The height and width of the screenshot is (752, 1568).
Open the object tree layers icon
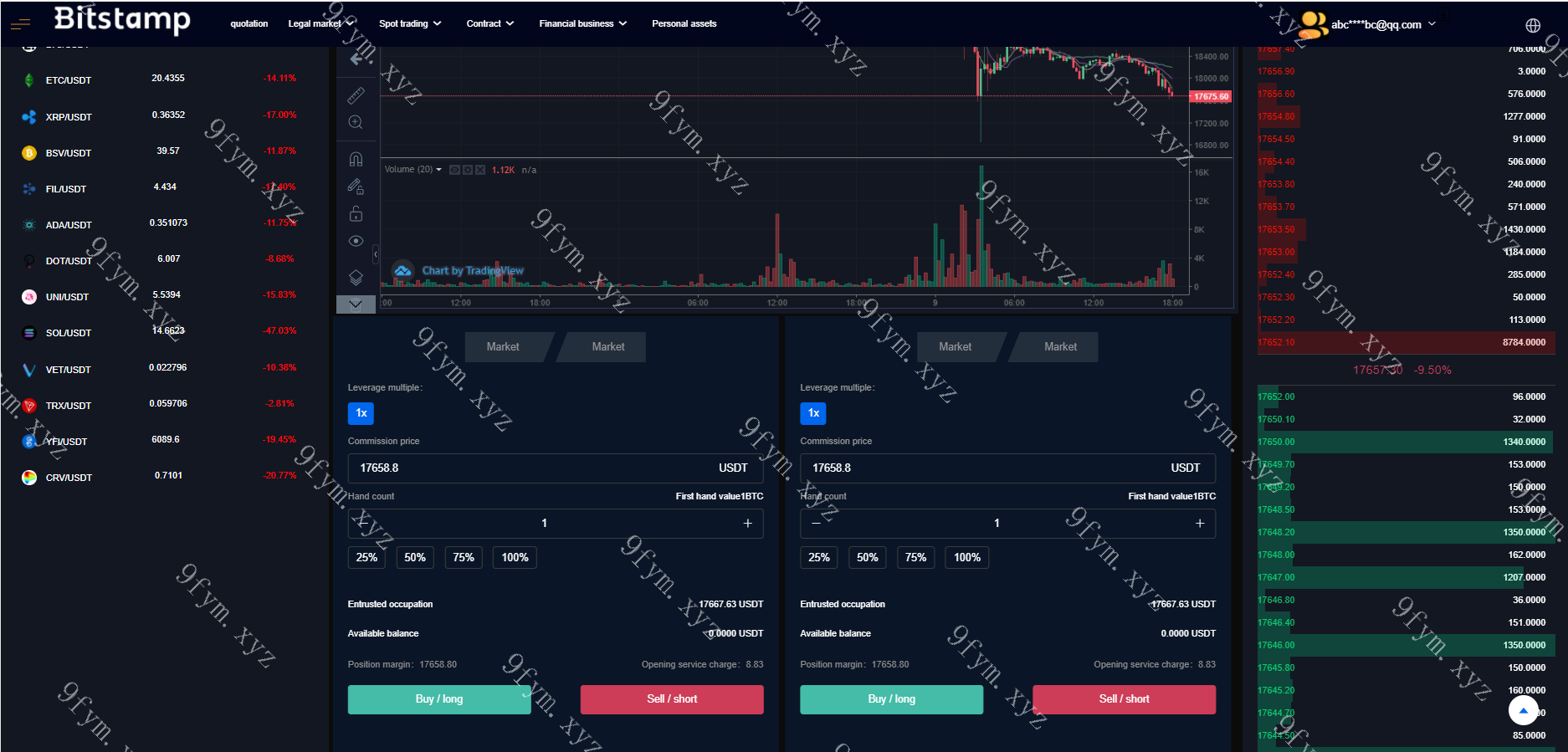[356, 278]
